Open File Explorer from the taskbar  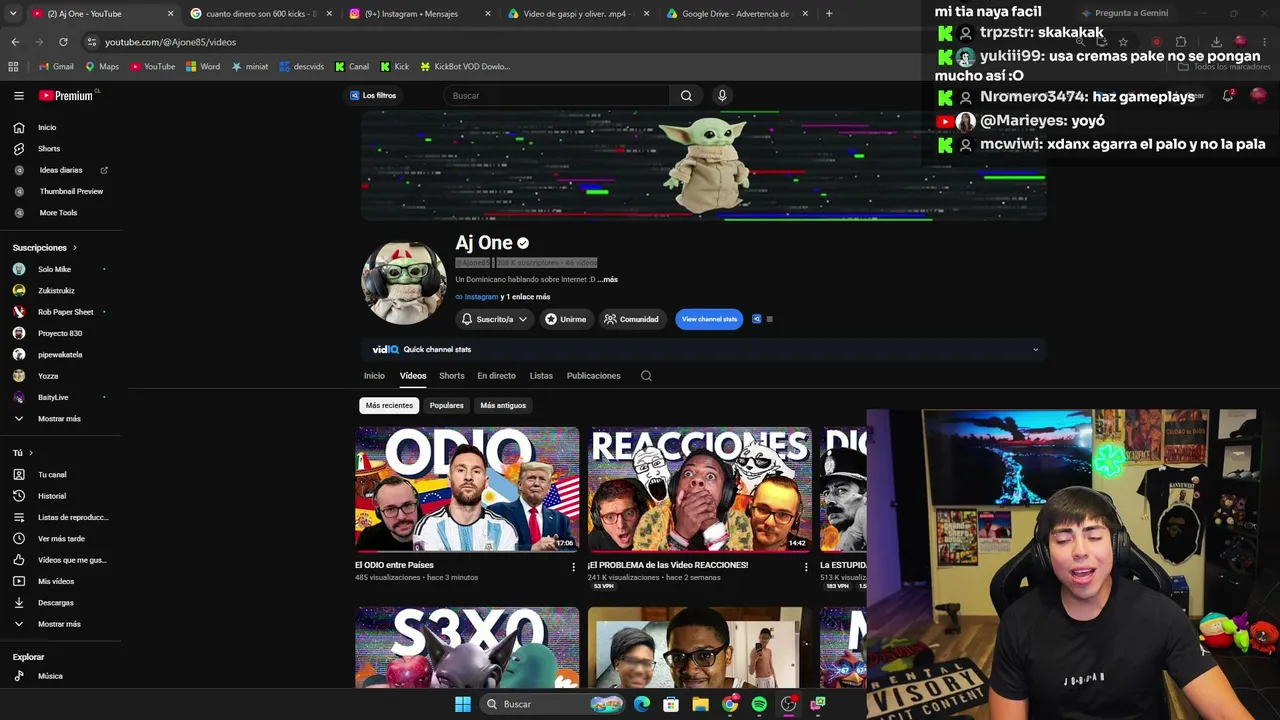click(700, 704)
